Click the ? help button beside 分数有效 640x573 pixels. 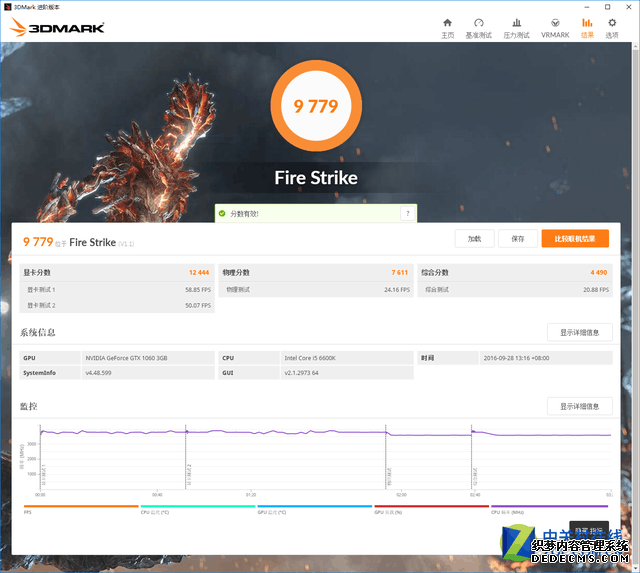(x=407, y=213)
